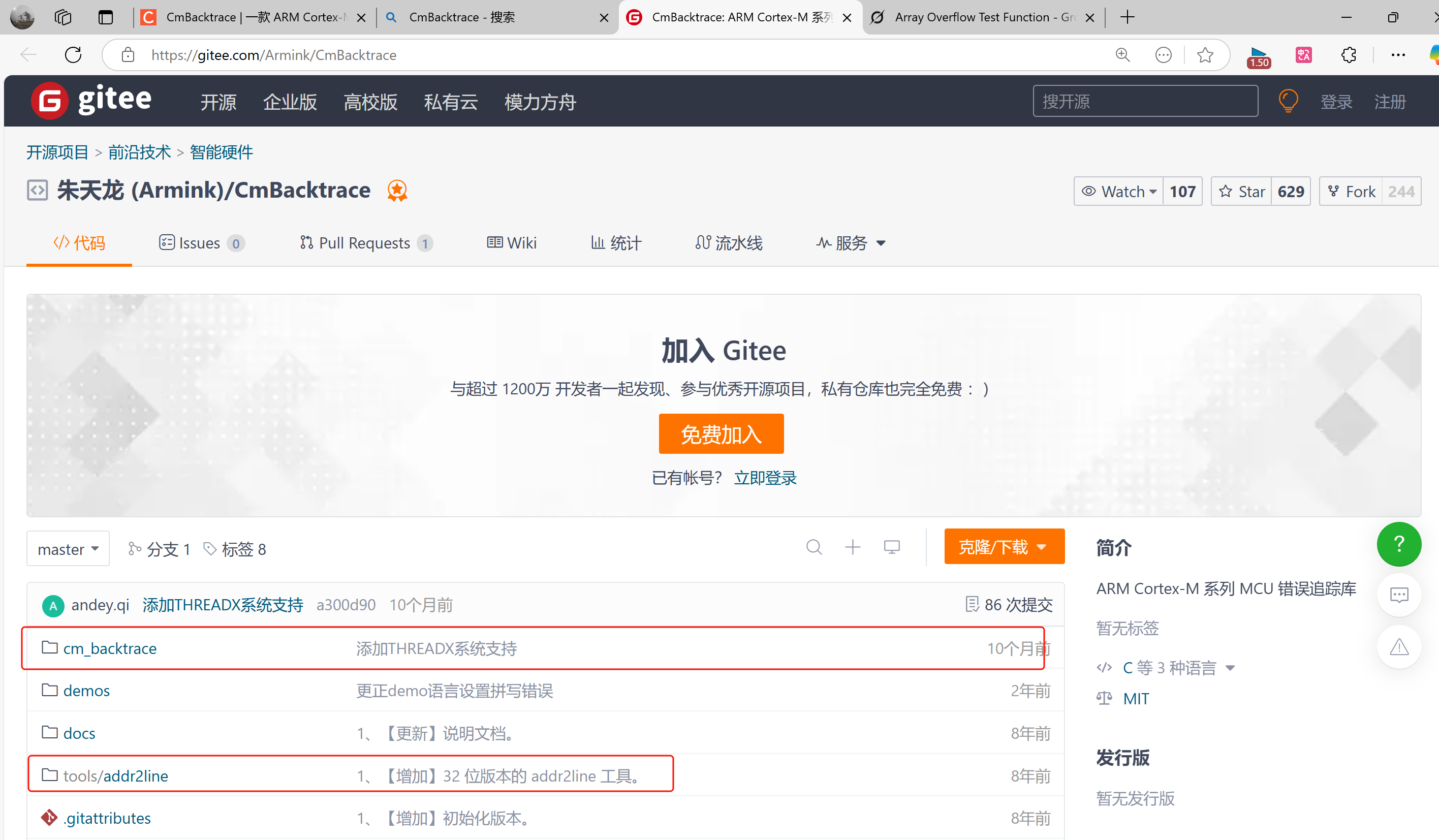Open the cm_backtrace folder
Screen dimensions: 1439x840
(110, 649)
